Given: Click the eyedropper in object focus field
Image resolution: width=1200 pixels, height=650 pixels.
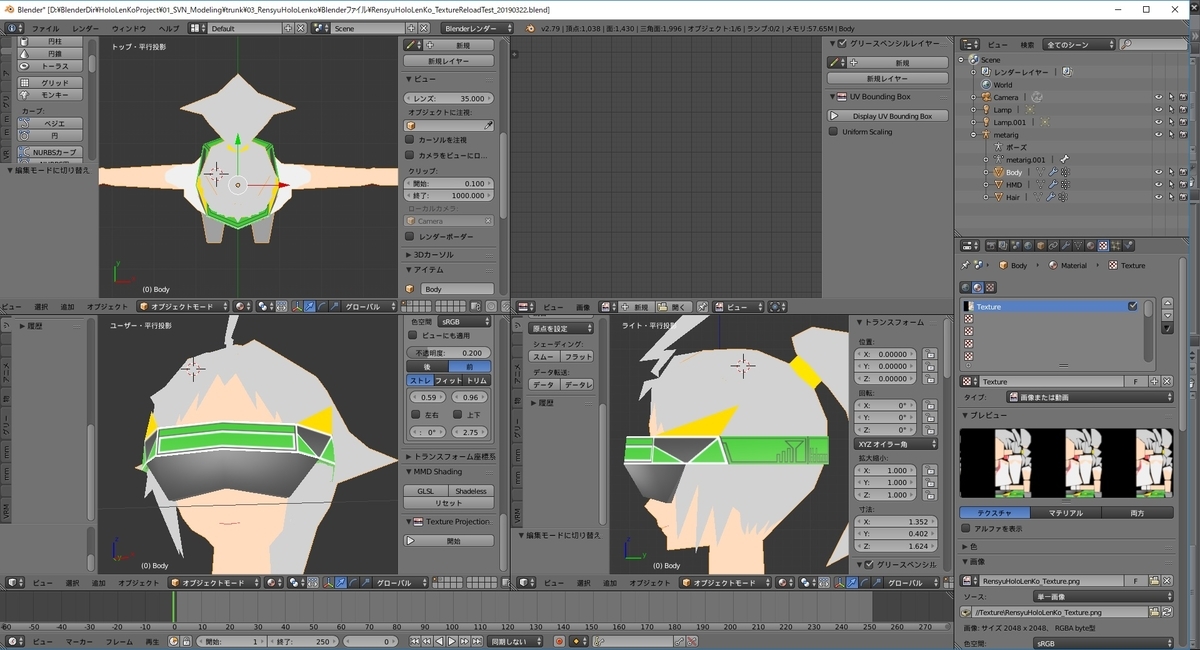Looking at the screenshot, I should pyautogui.click(x=488, y=126).
